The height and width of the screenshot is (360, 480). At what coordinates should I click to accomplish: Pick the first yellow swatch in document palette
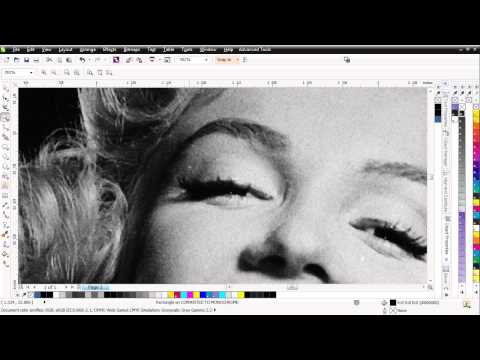coord(171,295)
